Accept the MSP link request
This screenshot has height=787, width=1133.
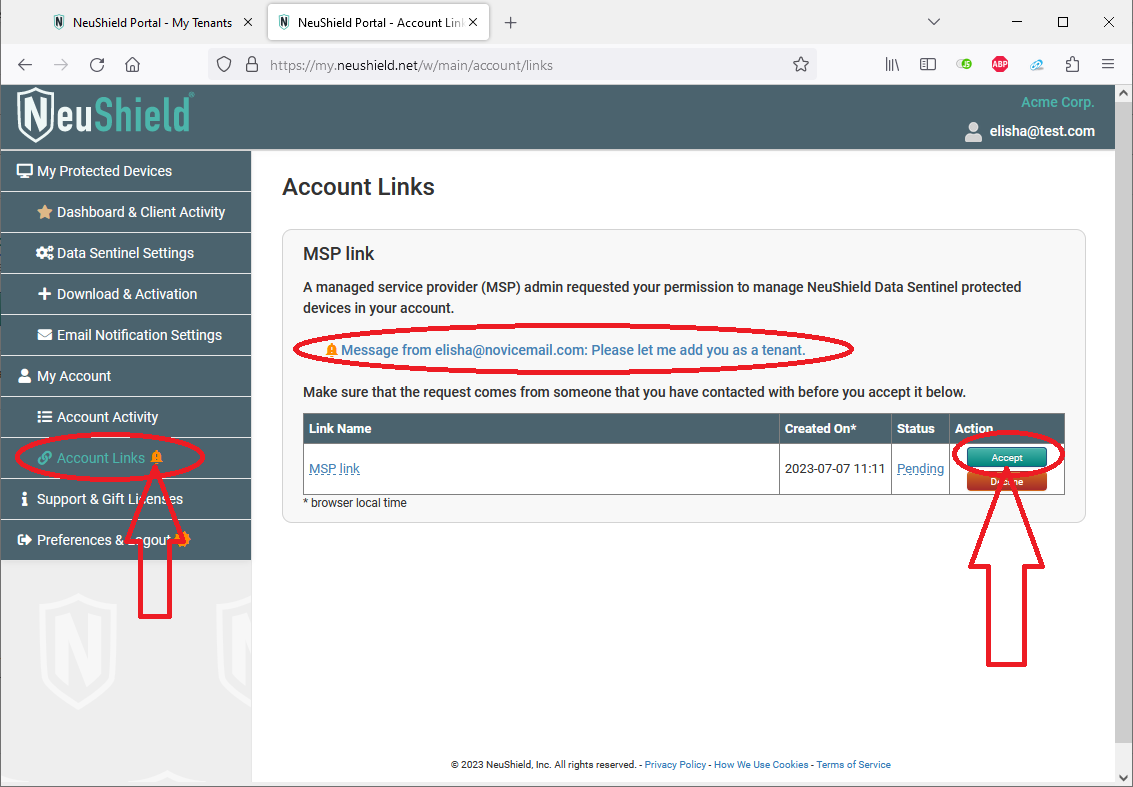[1007, 457]
